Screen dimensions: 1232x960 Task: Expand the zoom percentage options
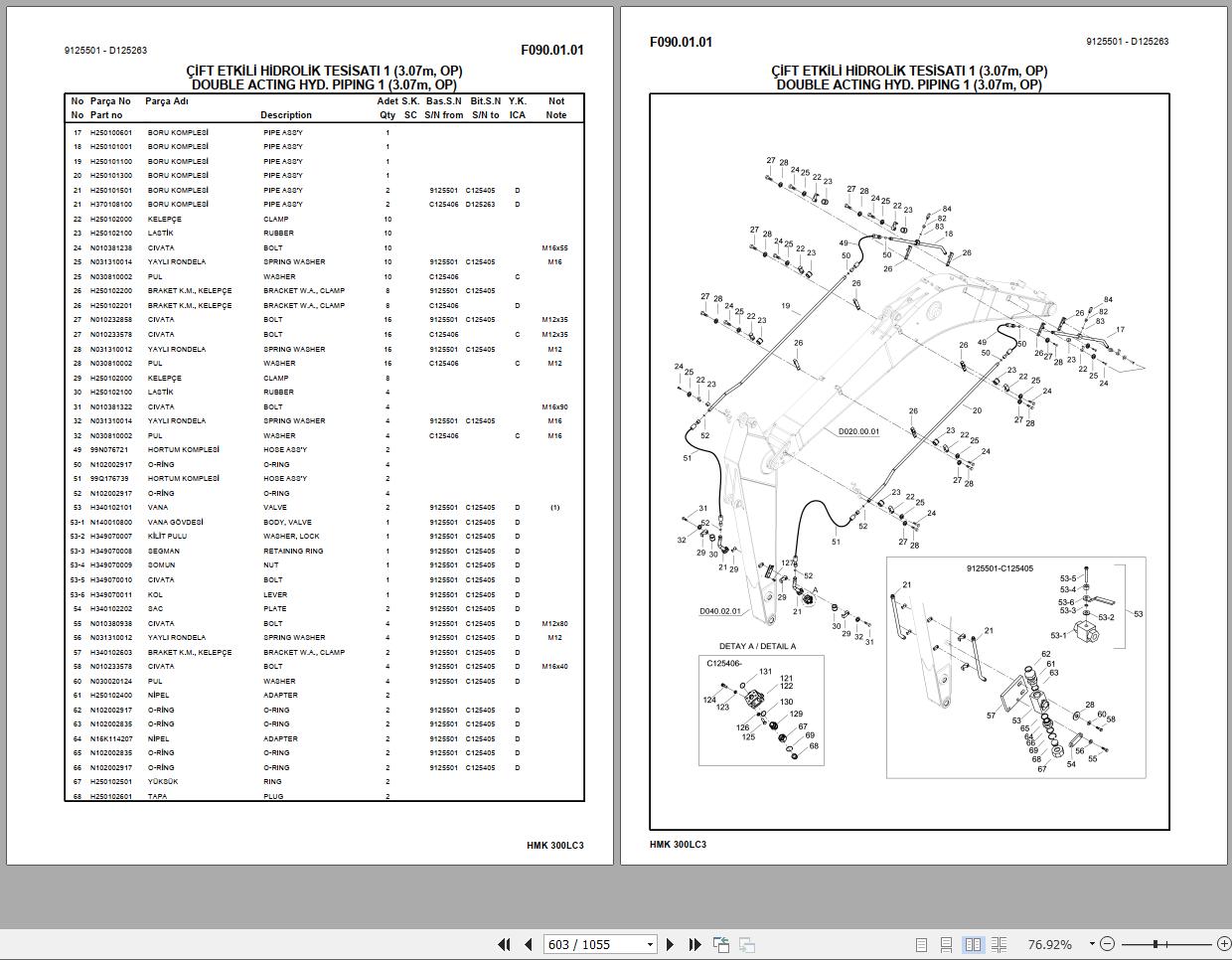[x=1092, y=944]
